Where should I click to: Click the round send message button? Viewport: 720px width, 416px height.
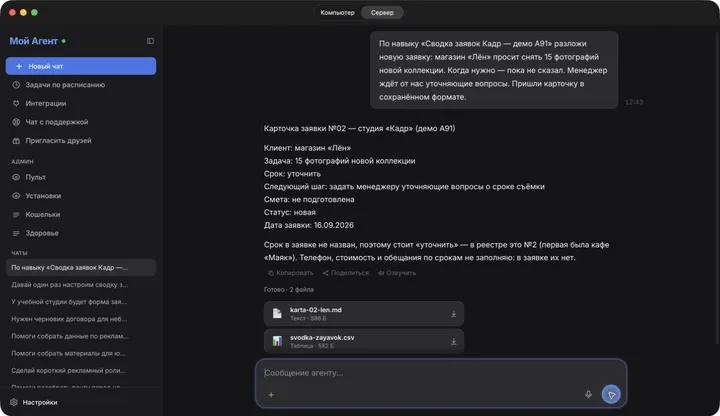[611, 394]
